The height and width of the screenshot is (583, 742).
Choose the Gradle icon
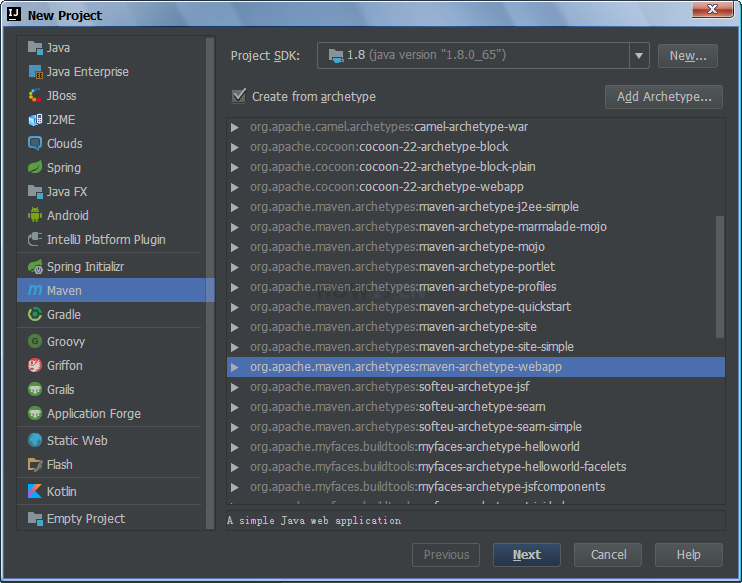35,314
